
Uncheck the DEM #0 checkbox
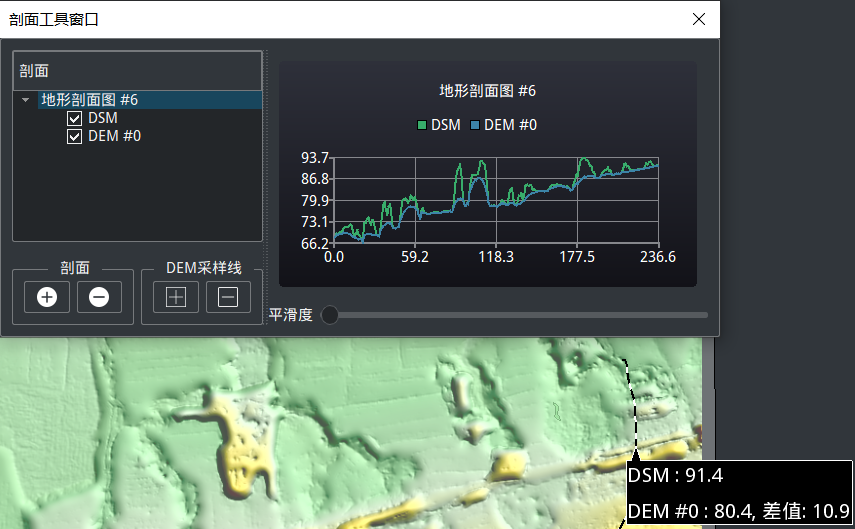click(x=74, y=136)
